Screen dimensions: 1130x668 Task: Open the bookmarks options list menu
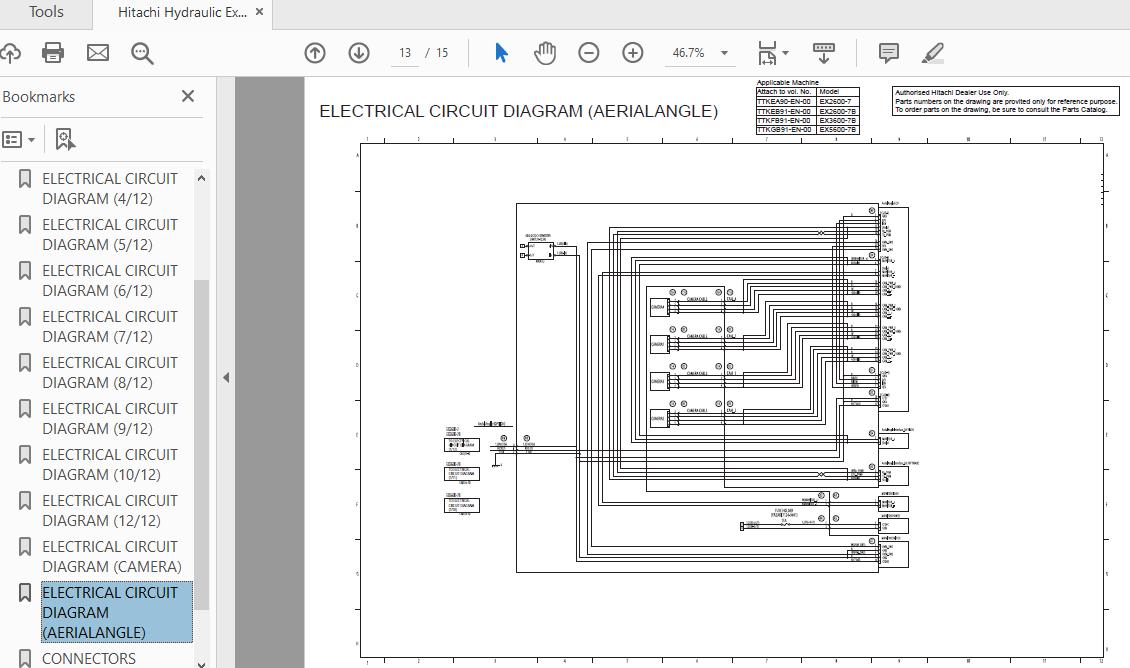click(x=19, y=139)
